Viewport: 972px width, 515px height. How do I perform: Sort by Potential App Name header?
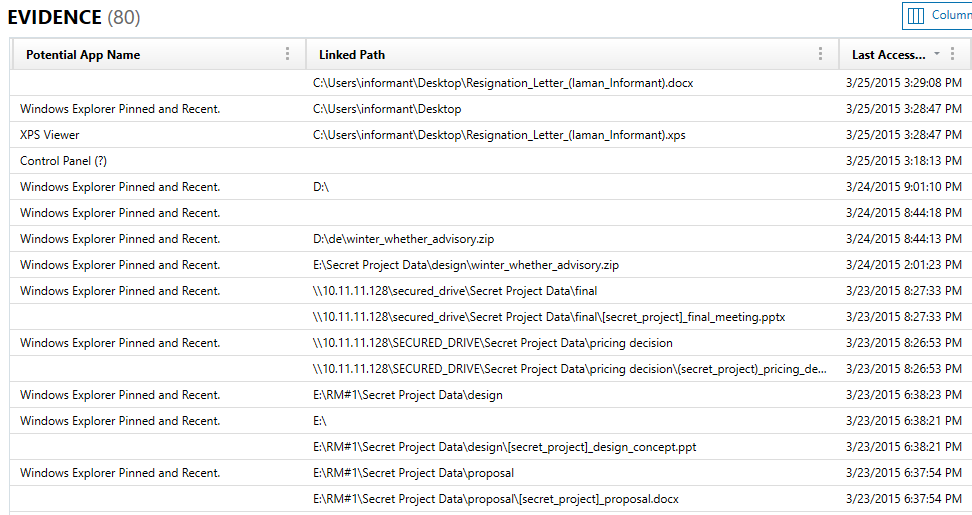point(83,55)
